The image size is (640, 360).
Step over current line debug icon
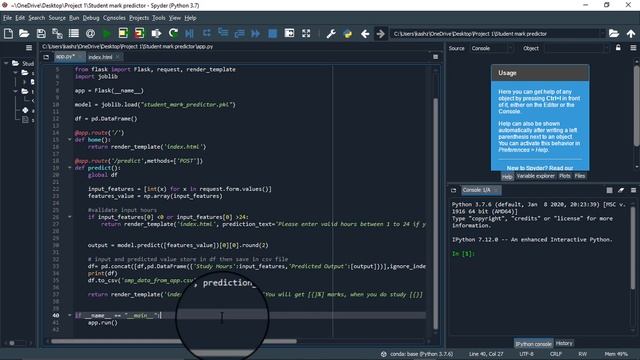(207, 33)
